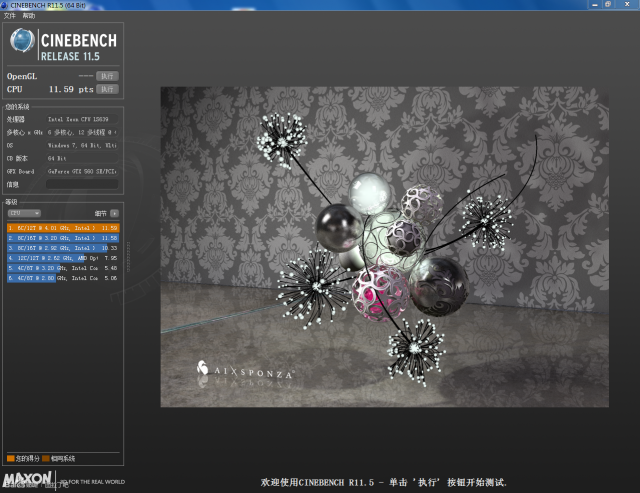Click the rendered scene preview image

[384, 246]
